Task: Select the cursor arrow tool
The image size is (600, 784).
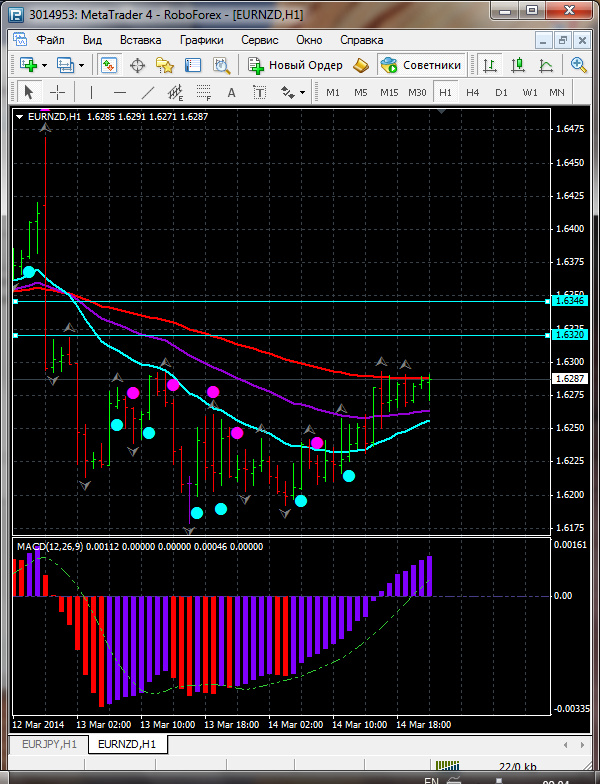Action: coord(29,92)
